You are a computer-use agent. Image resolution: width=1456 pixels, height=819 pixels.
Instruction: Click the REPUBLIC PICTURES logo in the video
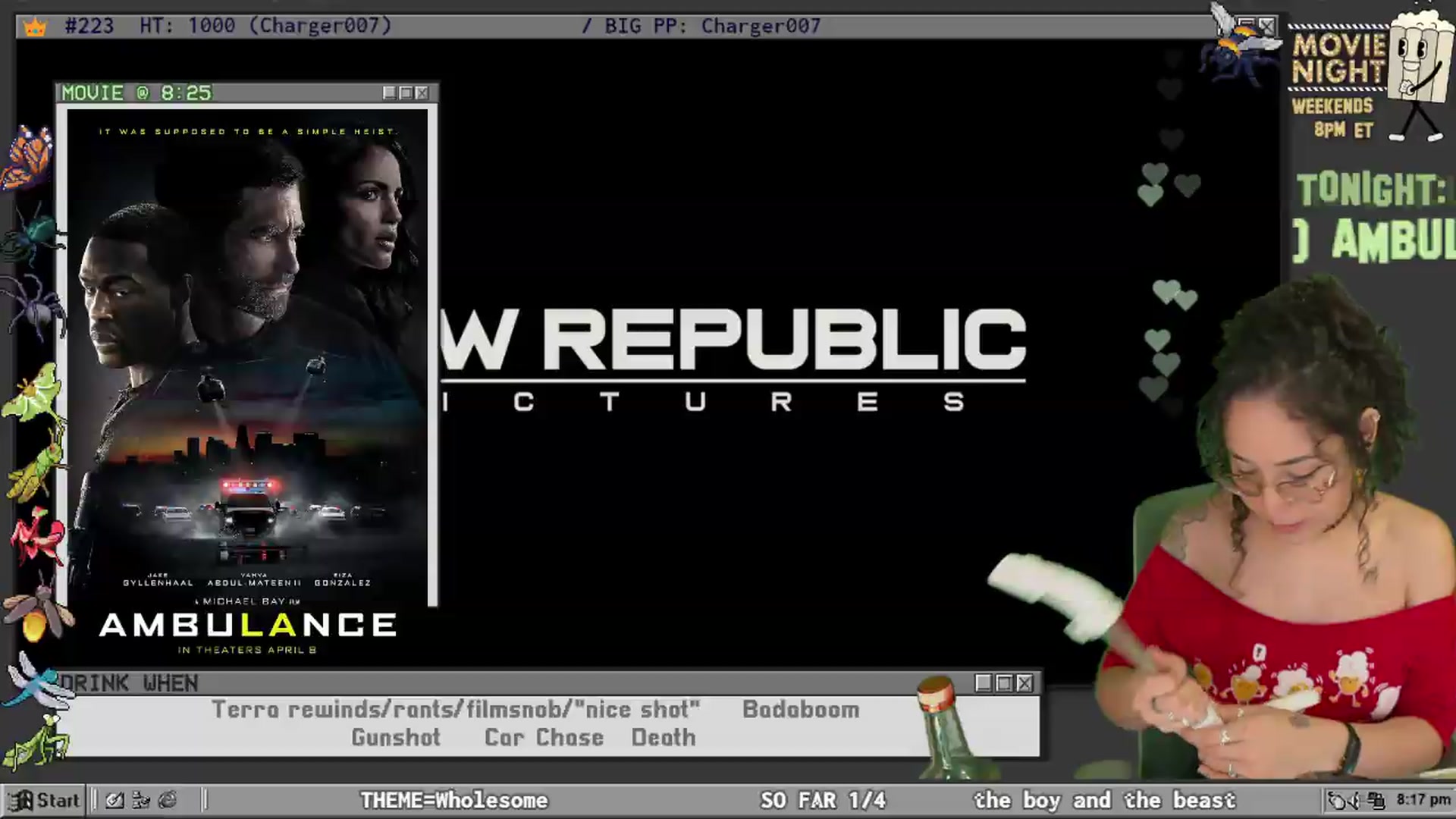coord(734,360)
